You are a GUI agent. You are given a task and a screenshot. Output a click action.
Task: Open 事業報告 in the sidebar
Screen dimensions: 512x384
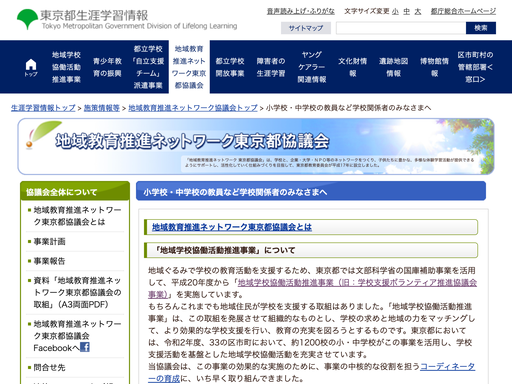(x=49, y=261)
